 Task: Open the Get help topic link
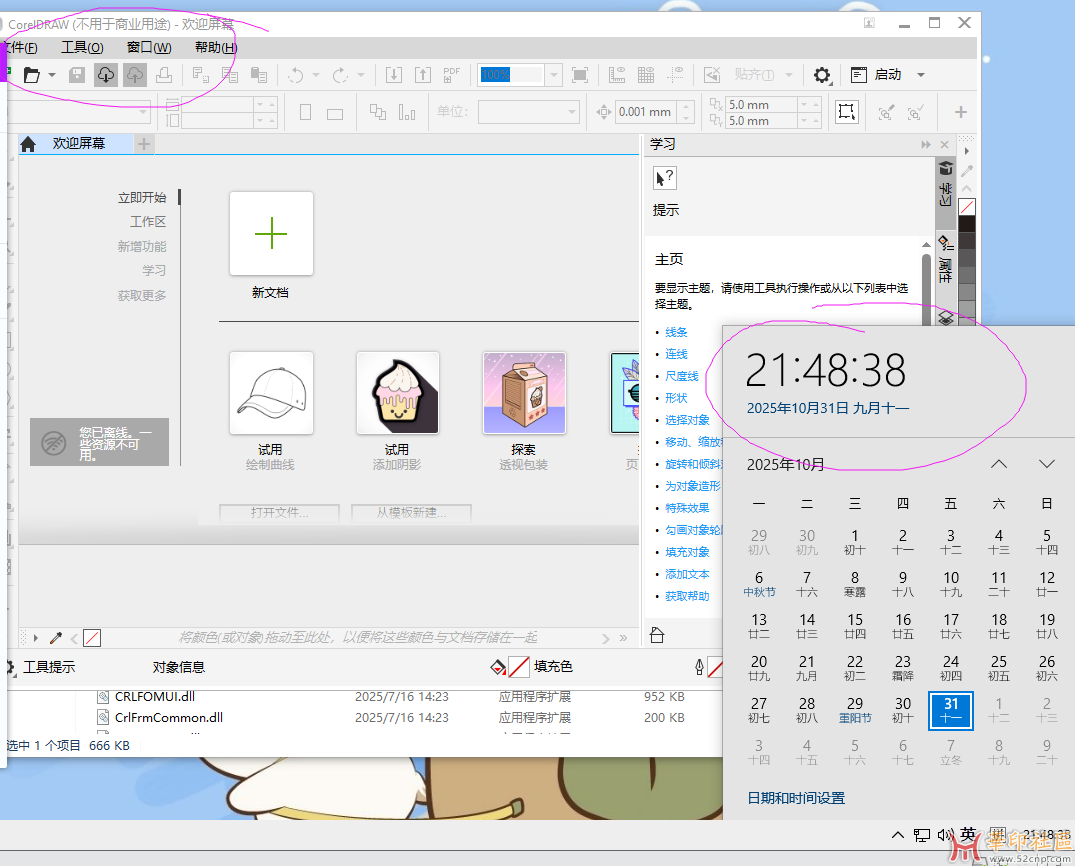(687, 596)
